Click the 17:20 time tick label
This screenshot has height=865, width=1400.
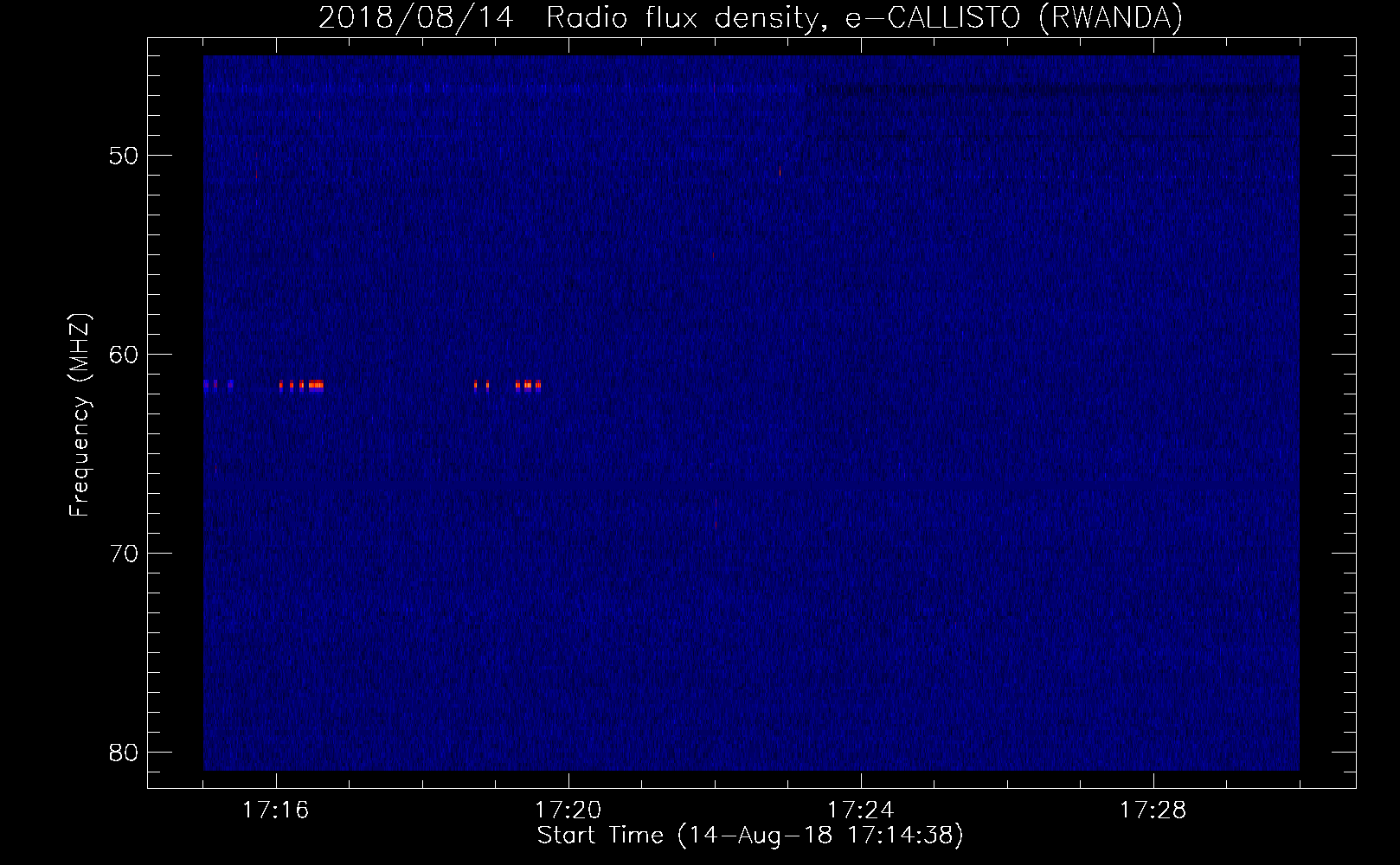[568, 811]
